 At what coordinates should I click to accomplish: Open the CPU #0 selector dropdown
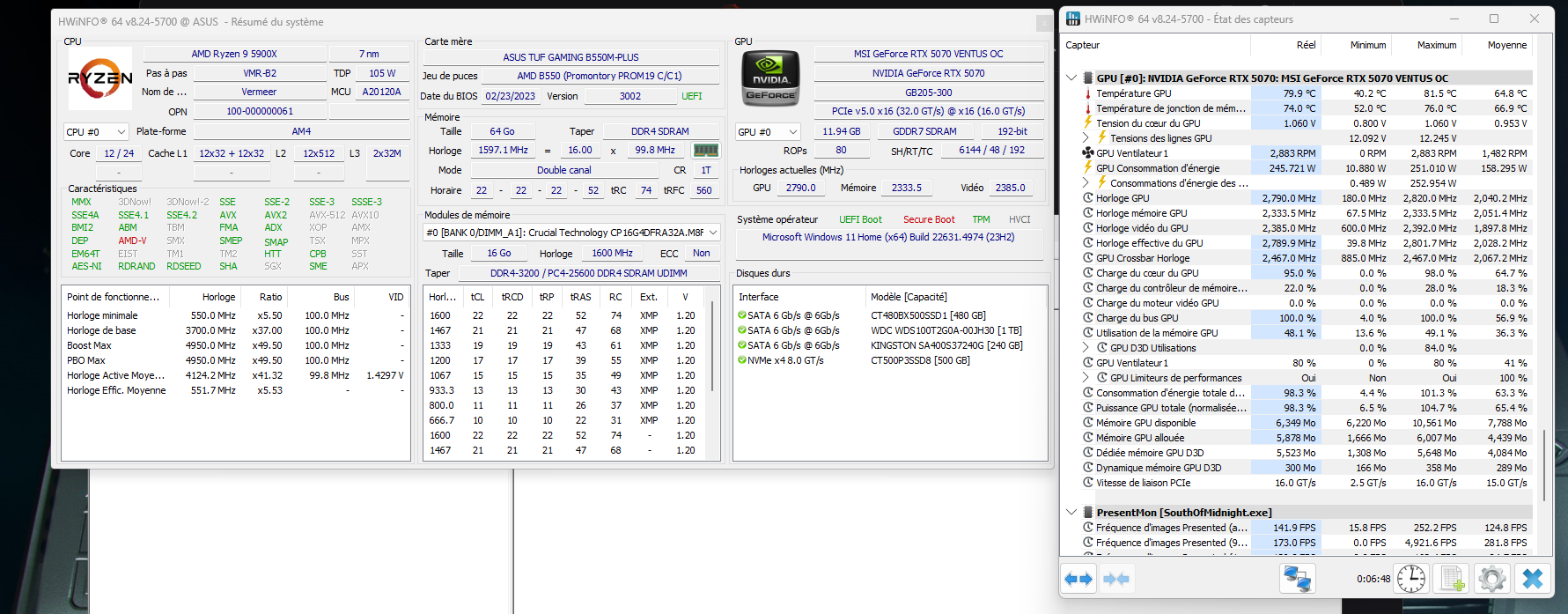tap(96, 132)
